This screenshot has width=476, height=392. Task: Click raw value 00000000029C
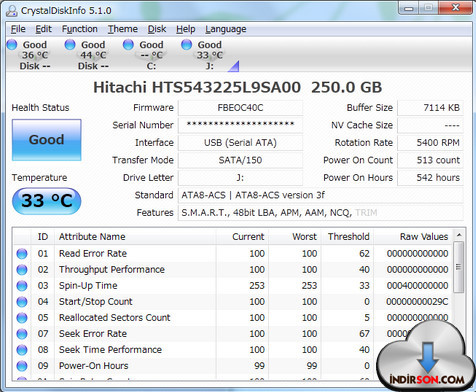click(x=417, y=302)
